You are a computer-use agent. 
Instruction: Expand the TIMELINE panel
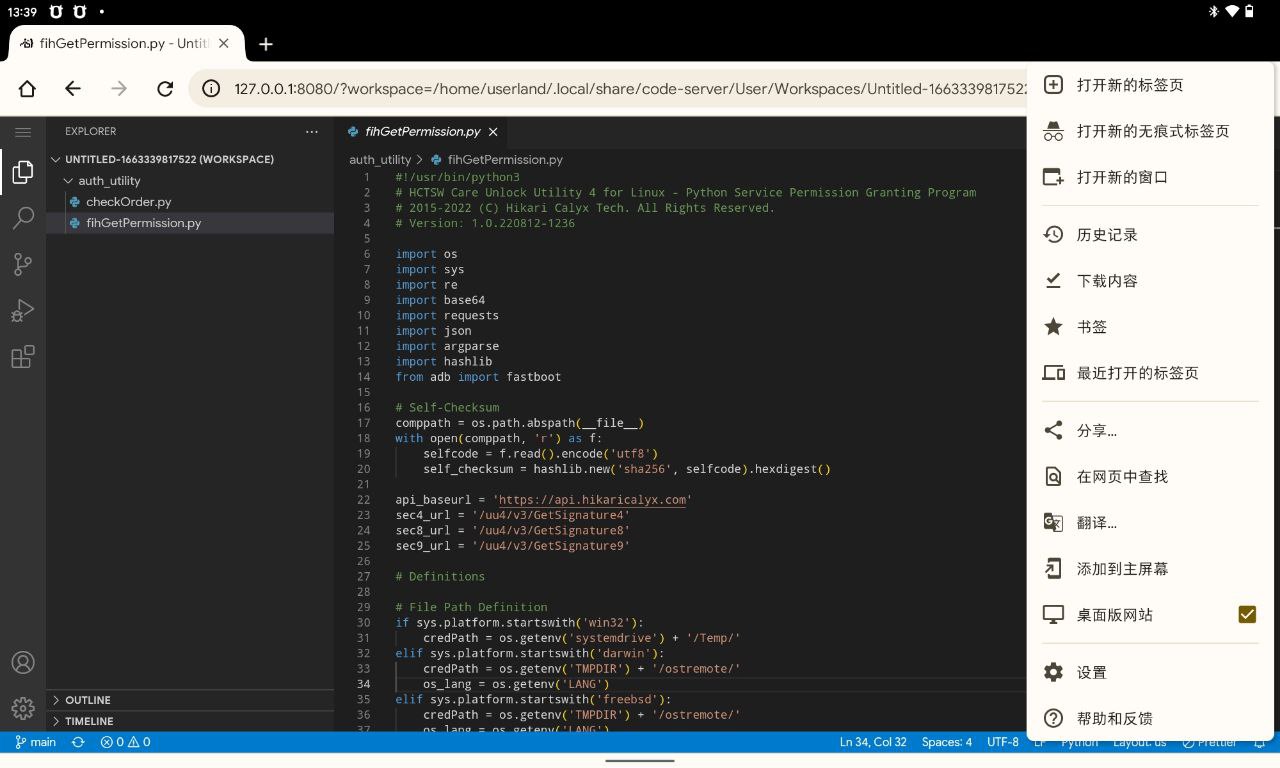[190, 721]
